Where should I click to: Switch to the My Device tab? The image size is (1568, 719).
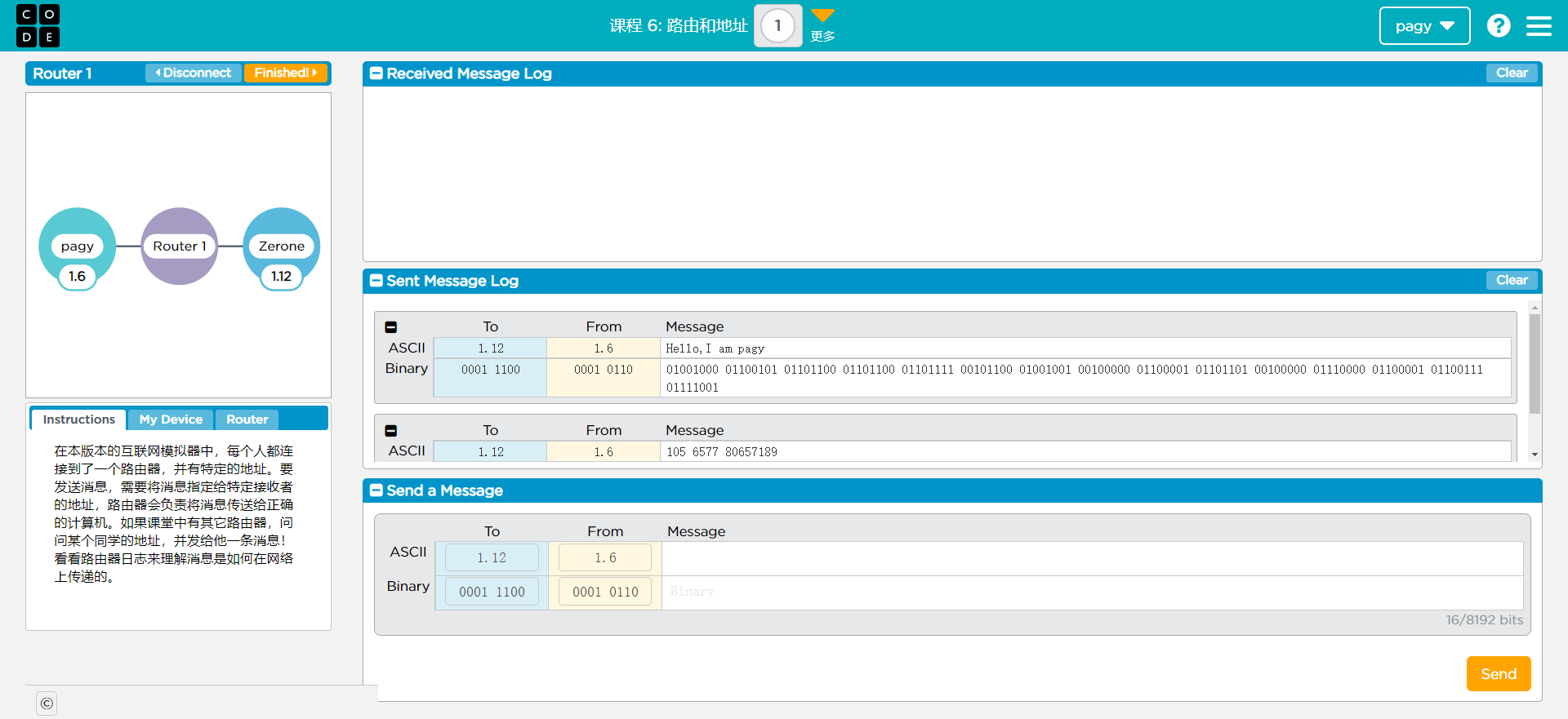click(x=171, y=419)
